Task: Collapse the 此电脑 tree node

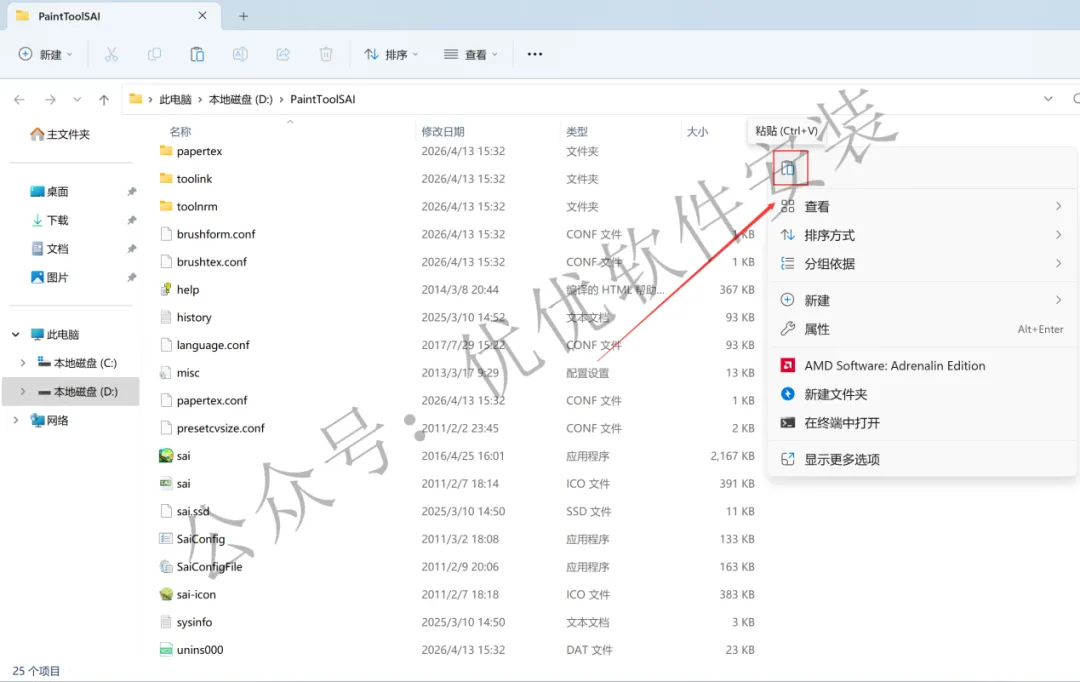Action: tap(15, 335)
